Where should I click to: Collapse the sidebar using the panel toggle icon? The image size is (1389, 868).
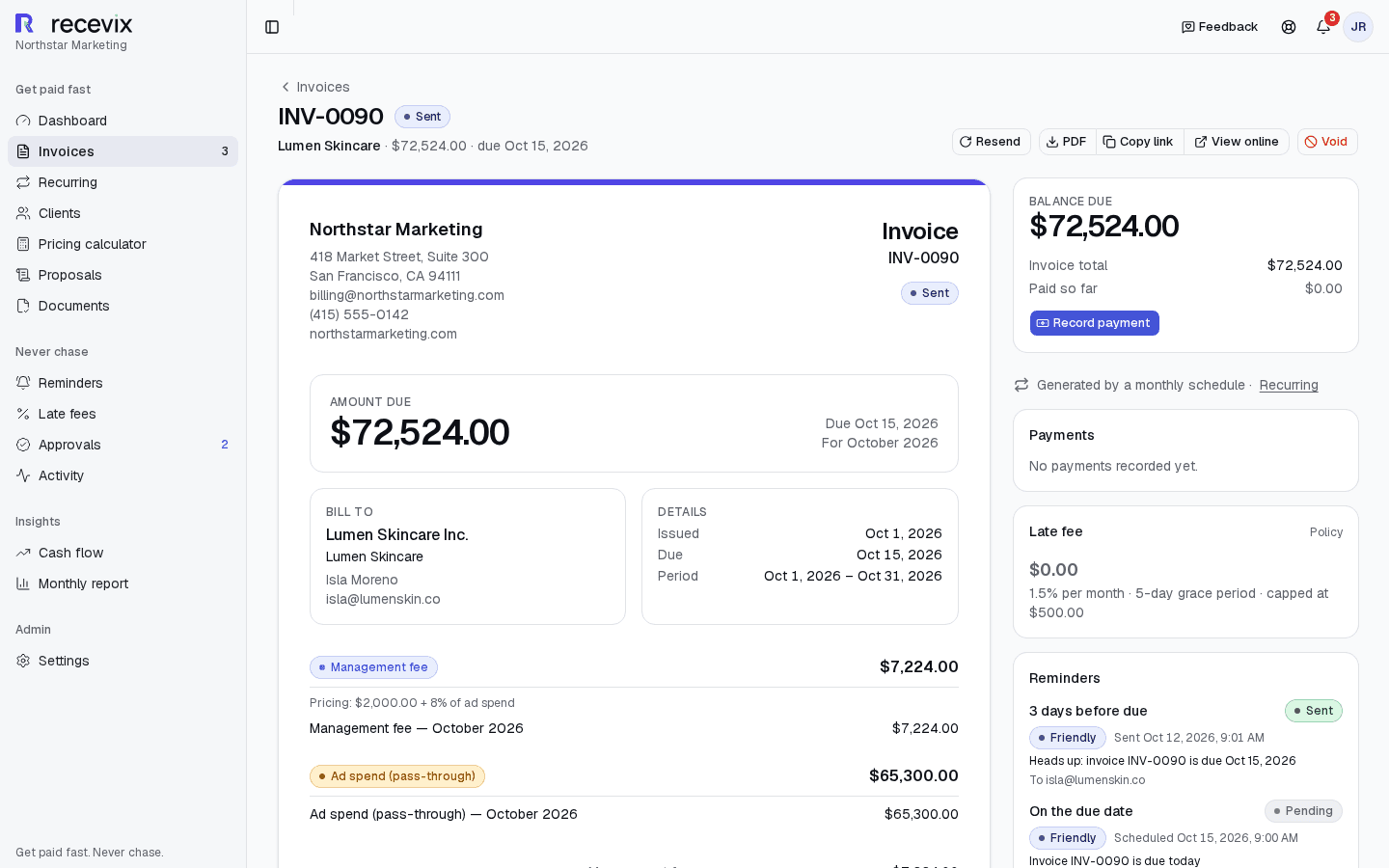click(272, 27)
